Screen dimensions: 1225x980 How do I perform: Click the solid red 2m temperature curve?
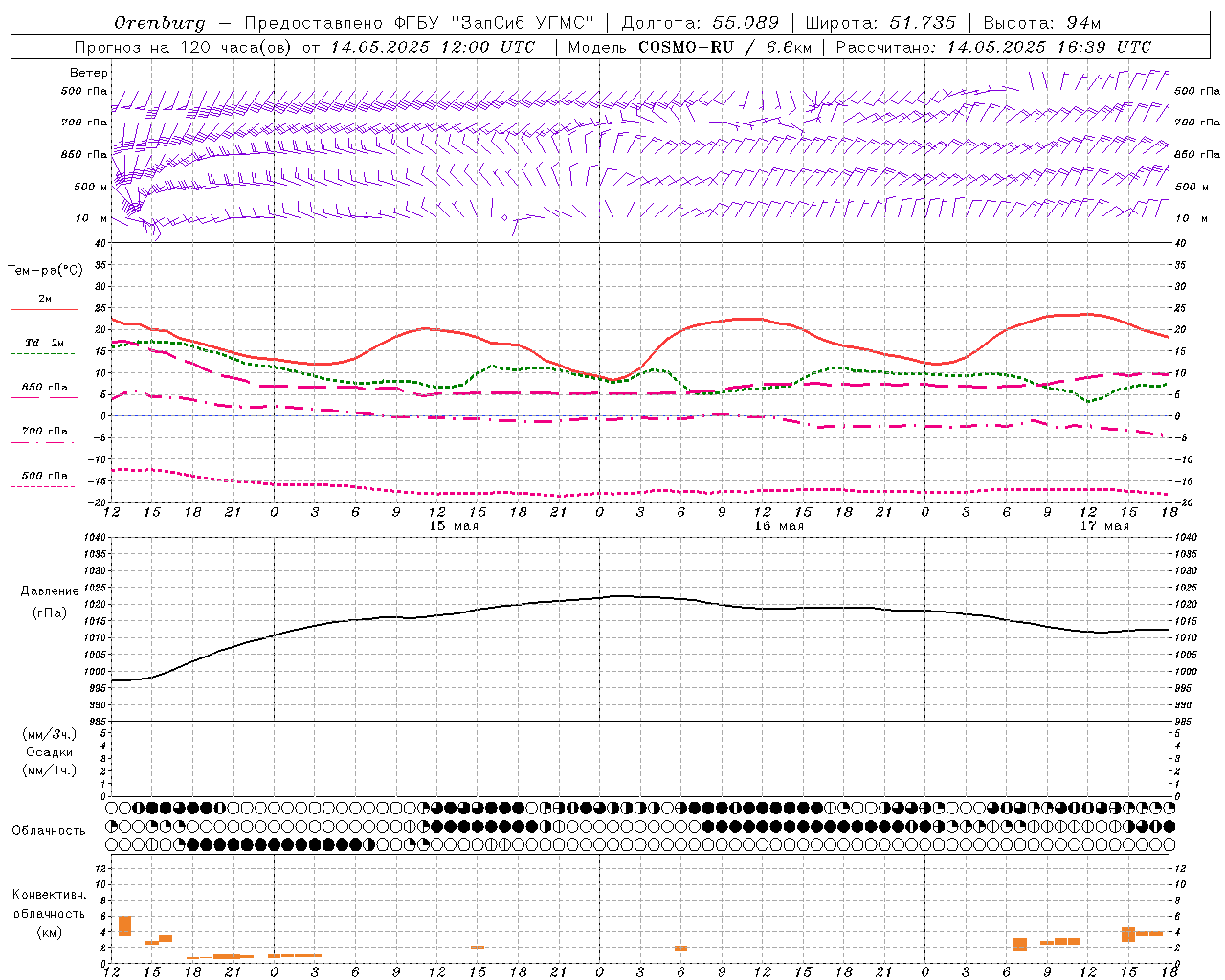746,319
